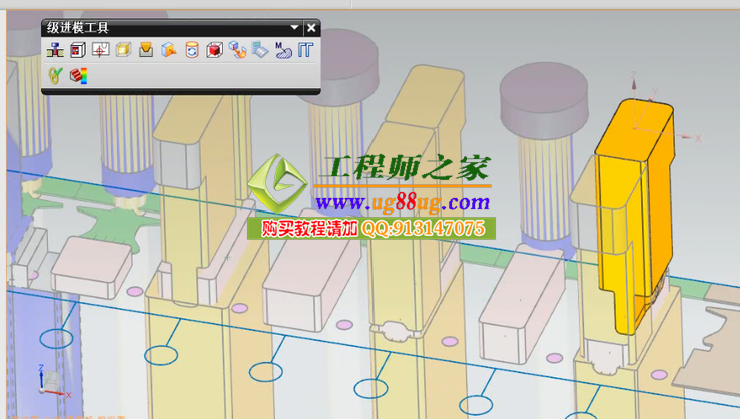Click the chain with green checkmark icon
The width and height of the screenshot is (740, 419).
coord(55,74)
